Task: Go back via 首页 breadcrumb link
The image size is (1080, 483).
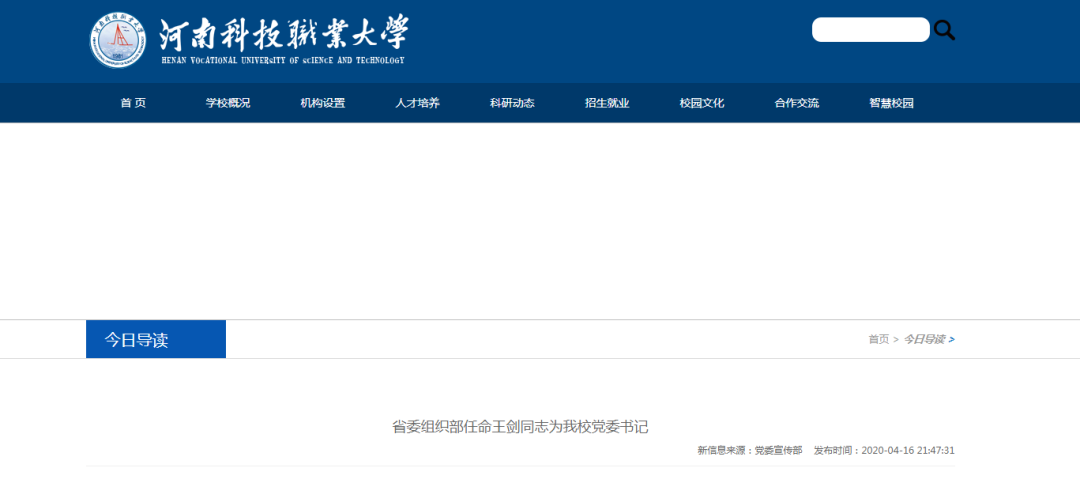Action: (878, 339)
